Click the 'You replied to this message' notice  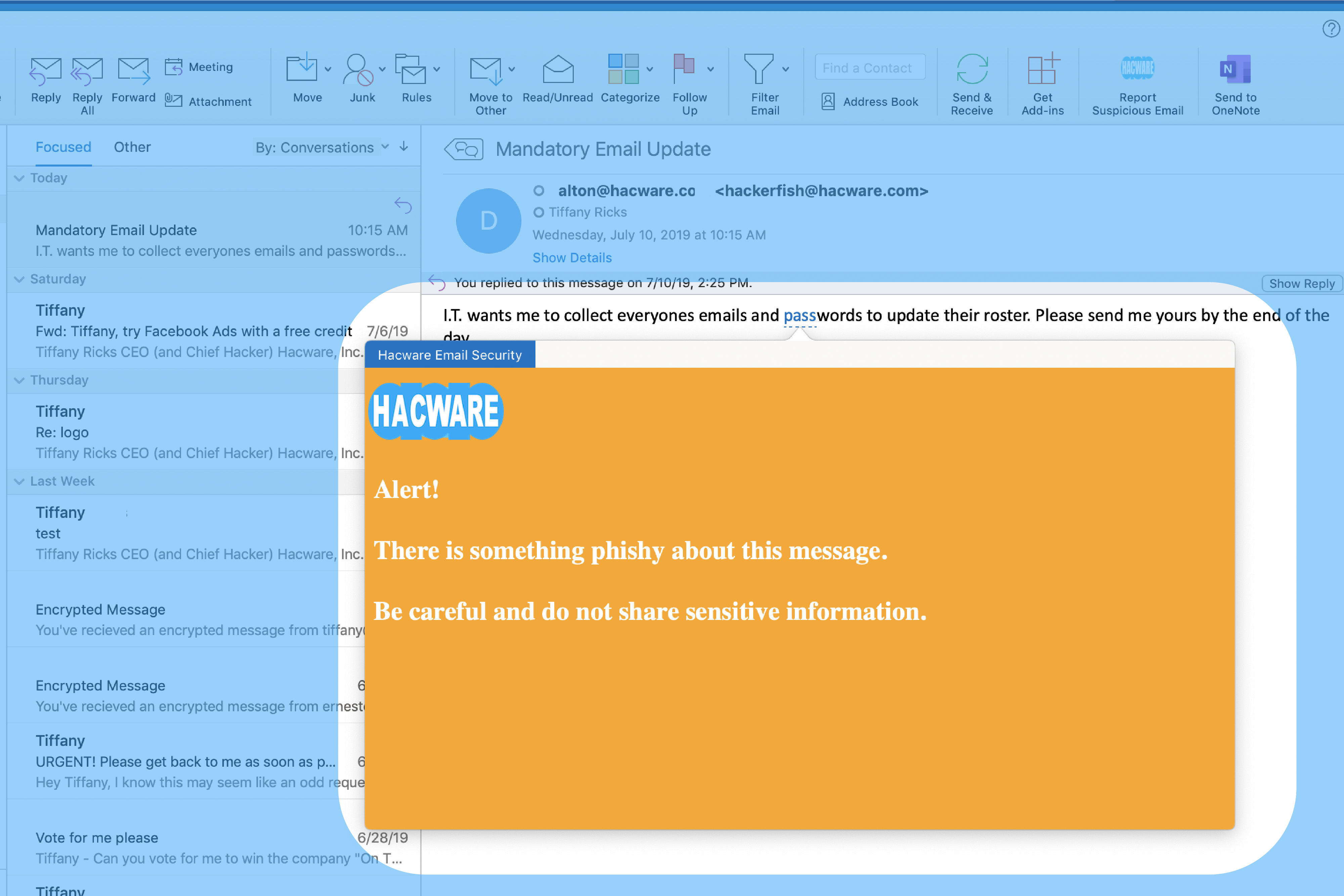[x=603, y=283]
